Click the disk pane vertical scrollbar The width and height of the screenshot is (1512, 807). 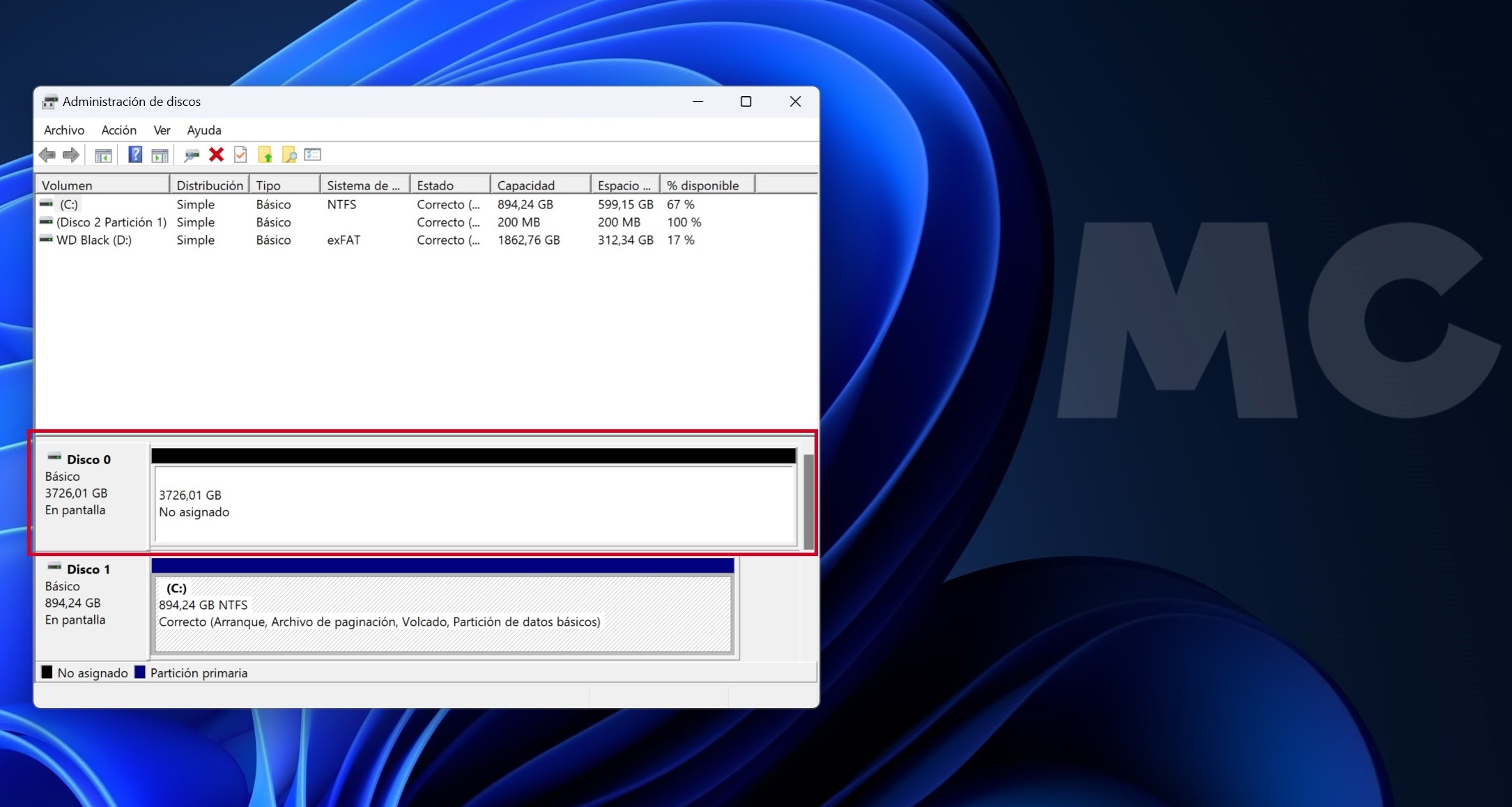(x=808, y=502)
